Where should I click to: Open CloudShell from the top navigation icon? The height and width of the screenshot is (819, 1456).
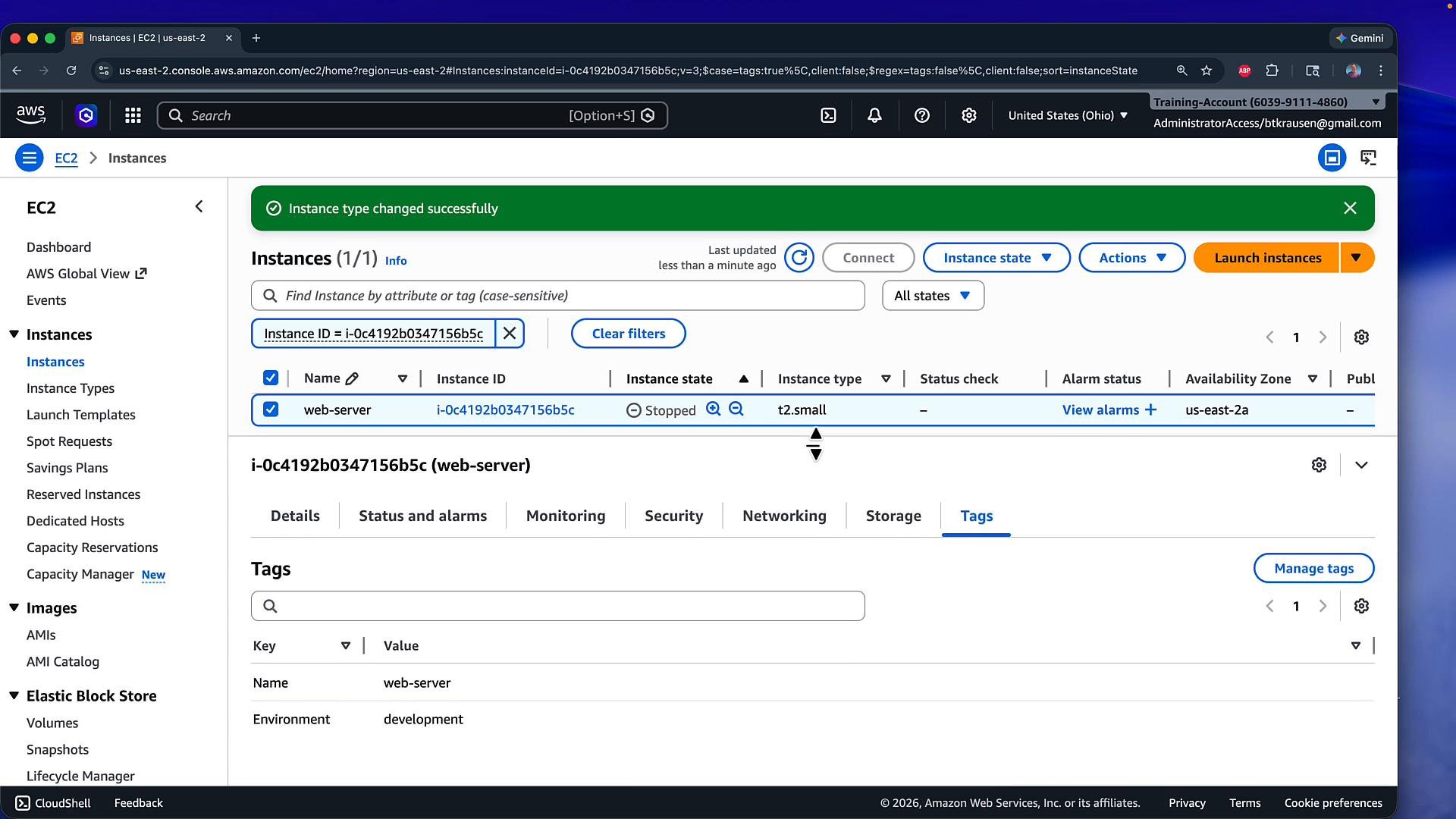pos(828,115)
